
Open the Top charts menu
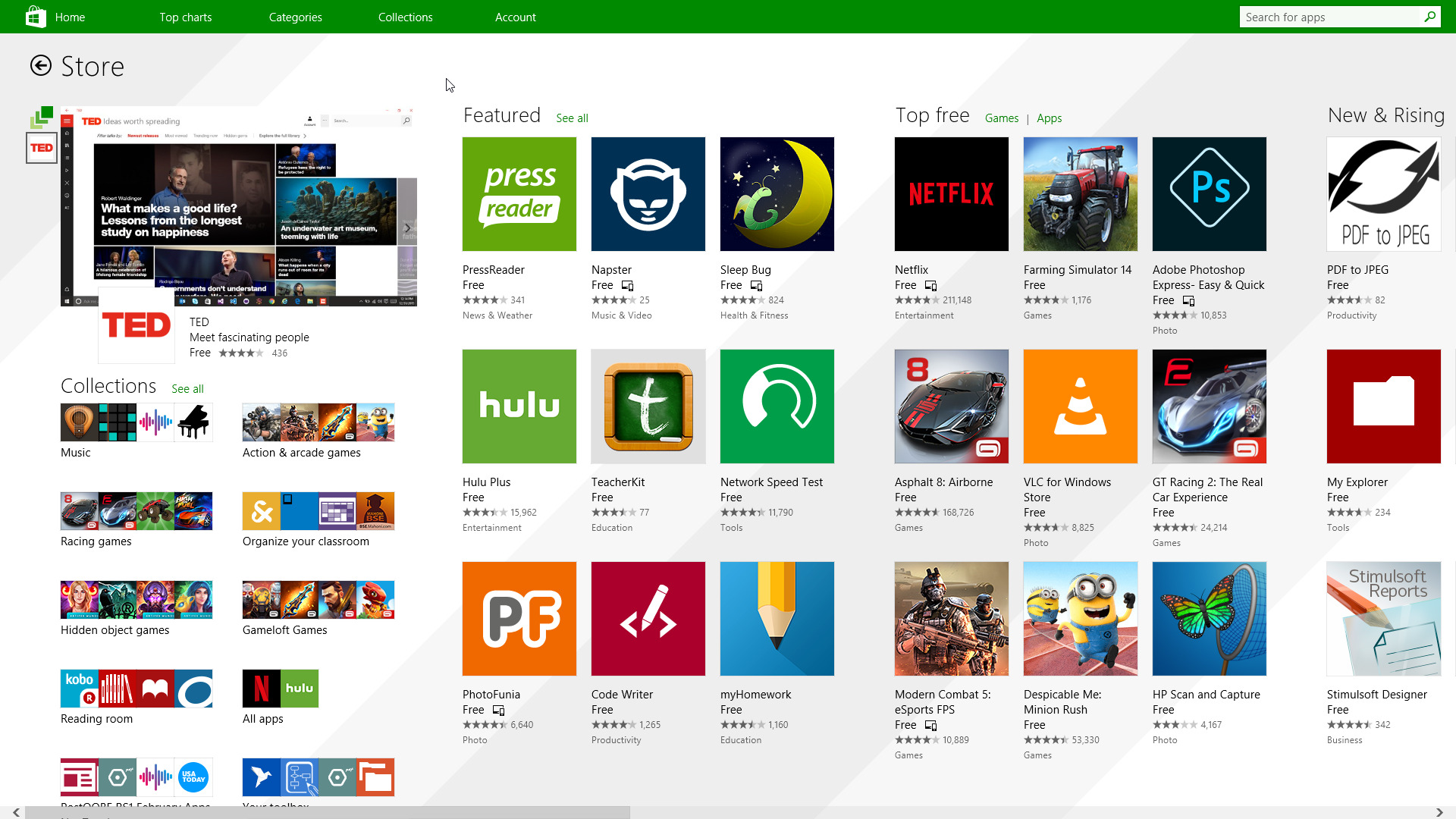(185, 17)
